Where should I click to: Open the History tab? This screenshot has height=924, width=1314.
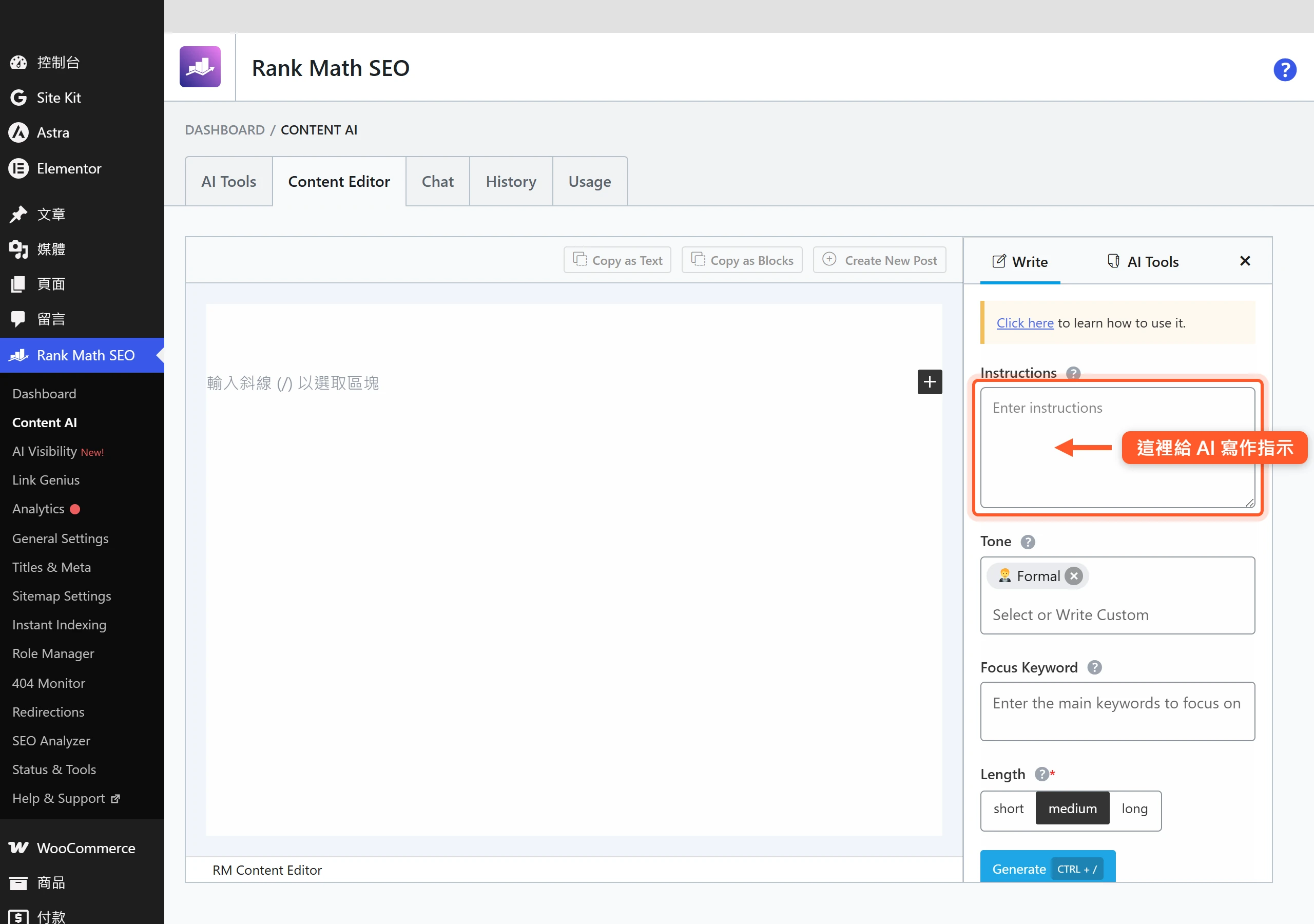coord(511,182)
